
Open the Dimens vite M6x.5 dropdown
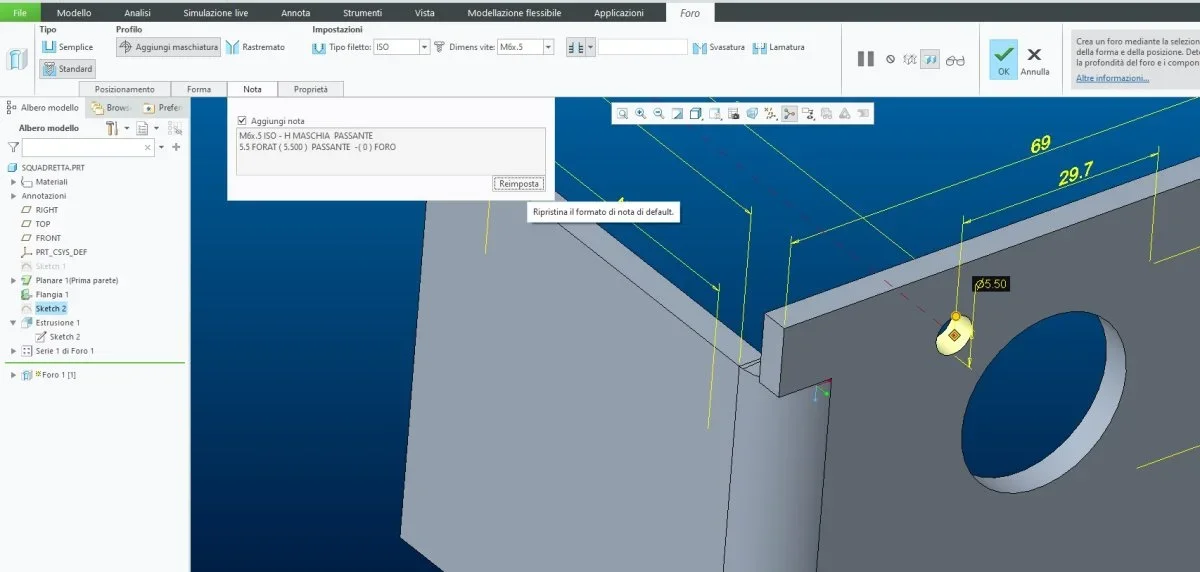[546, 47]
